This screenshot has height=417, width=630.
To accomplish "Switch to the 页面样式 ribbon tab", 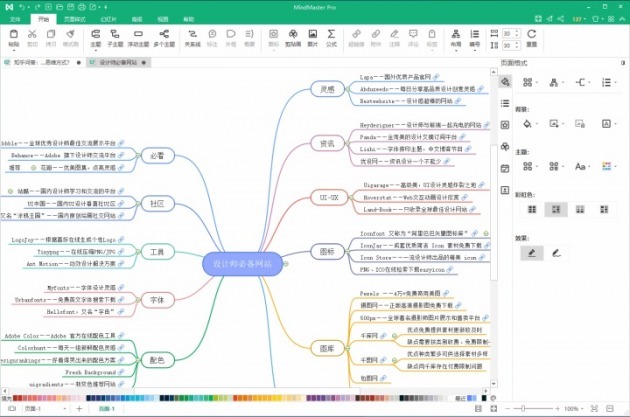I will [75, 19].
